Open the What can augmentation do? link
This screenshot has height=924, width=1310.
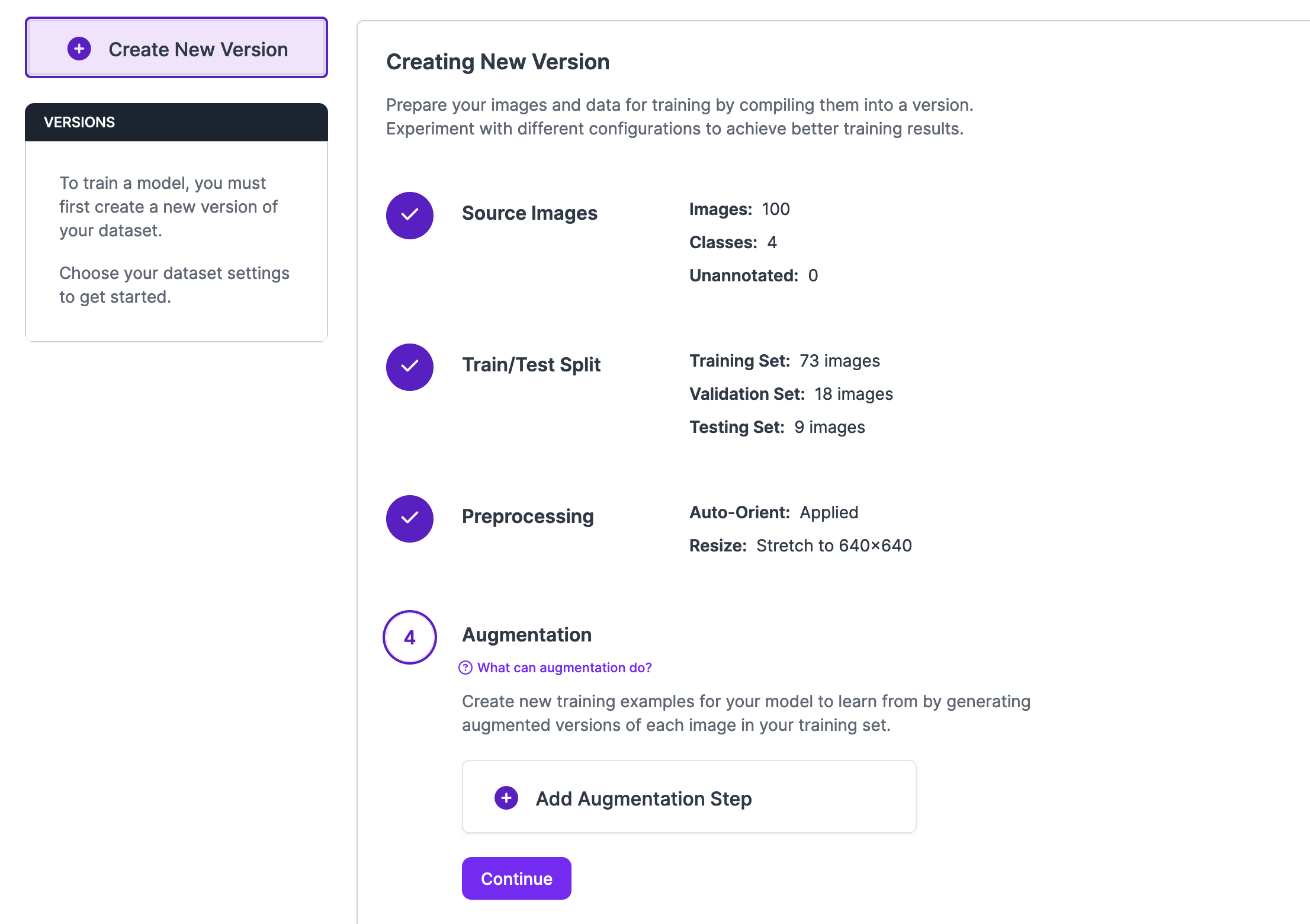pyautogui.click(x=564, y=668)
